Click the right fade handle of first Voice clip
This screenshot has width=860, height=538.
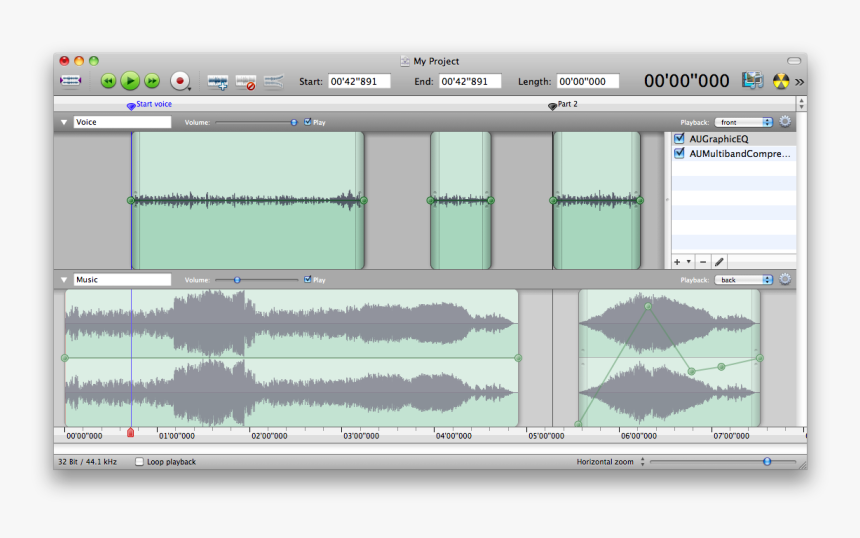coord(364,201)
